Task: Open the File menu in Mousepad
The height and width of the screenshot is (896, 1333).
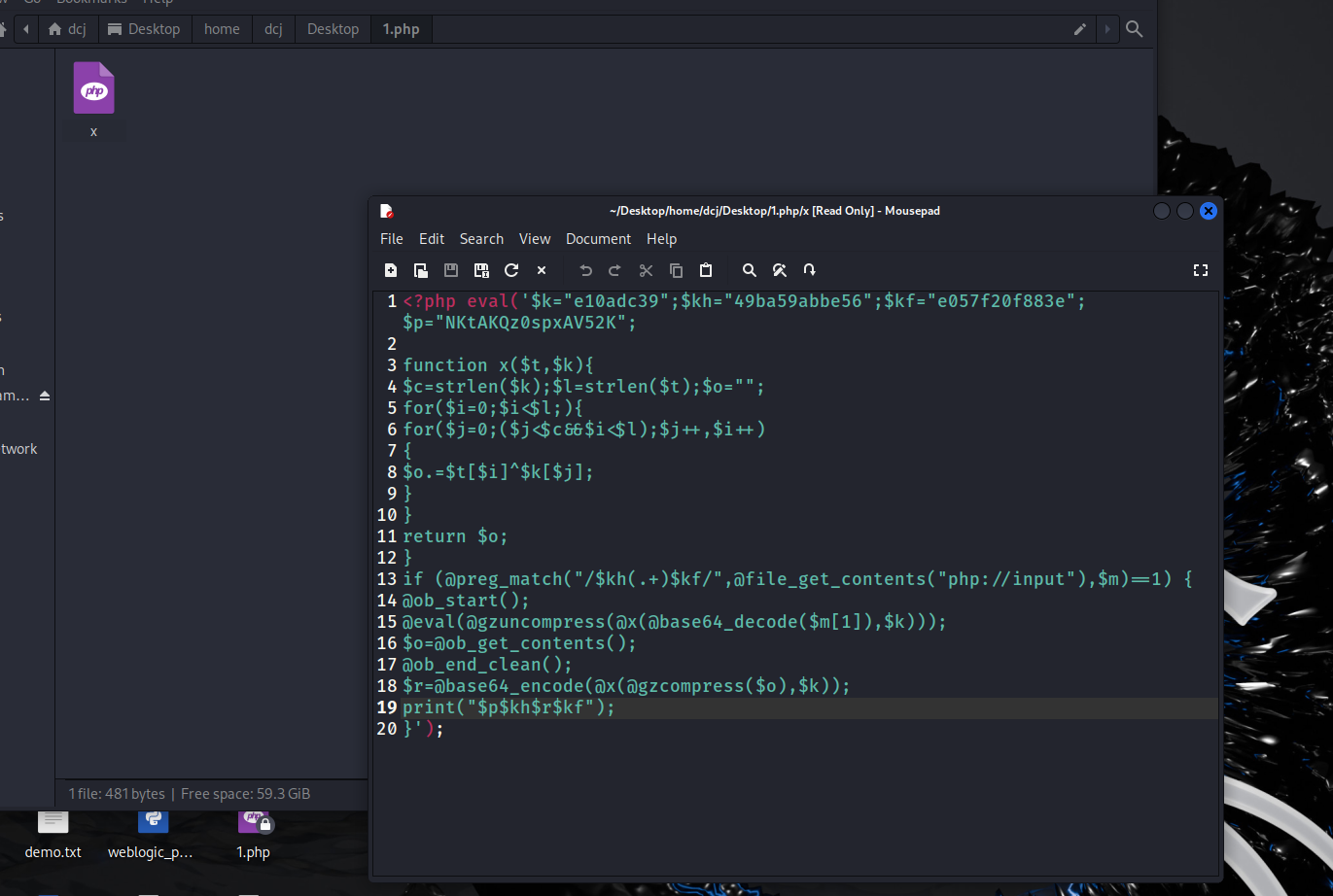Action: 392,239
